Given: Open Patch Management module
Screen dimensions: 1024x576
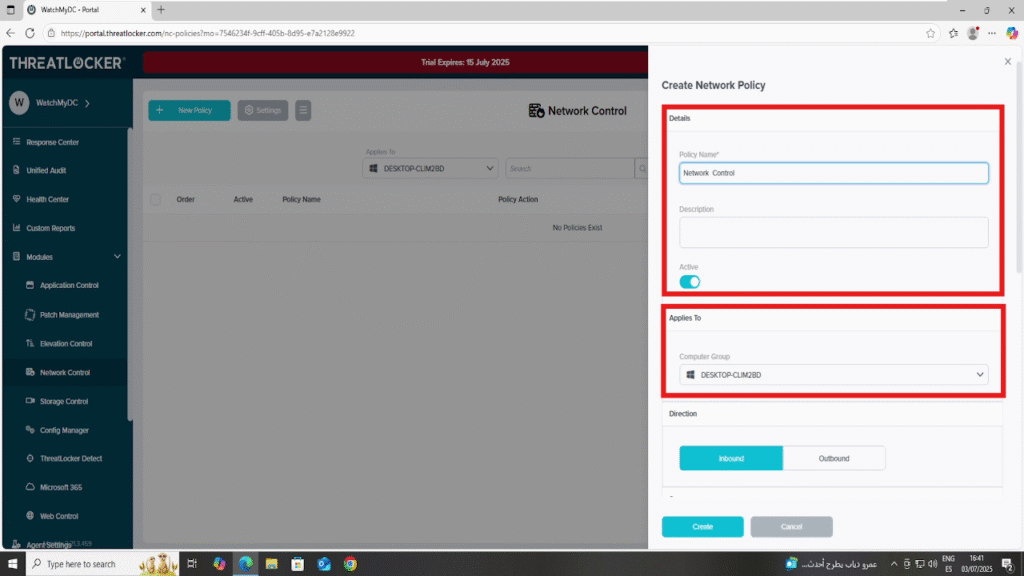Looking at the screenshot, I should pos(69,315).
